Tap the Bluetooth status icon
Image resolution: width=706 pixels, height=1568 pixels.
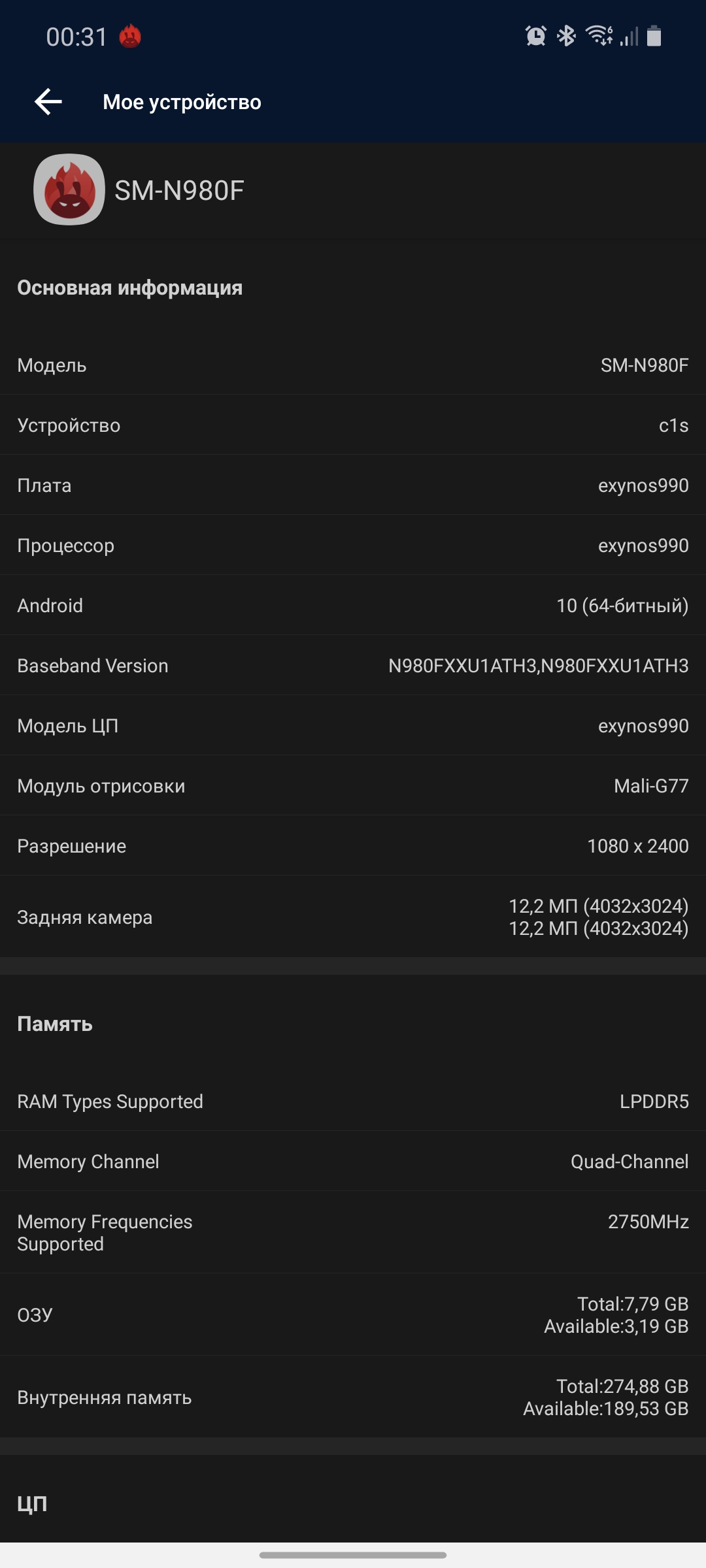566,36
